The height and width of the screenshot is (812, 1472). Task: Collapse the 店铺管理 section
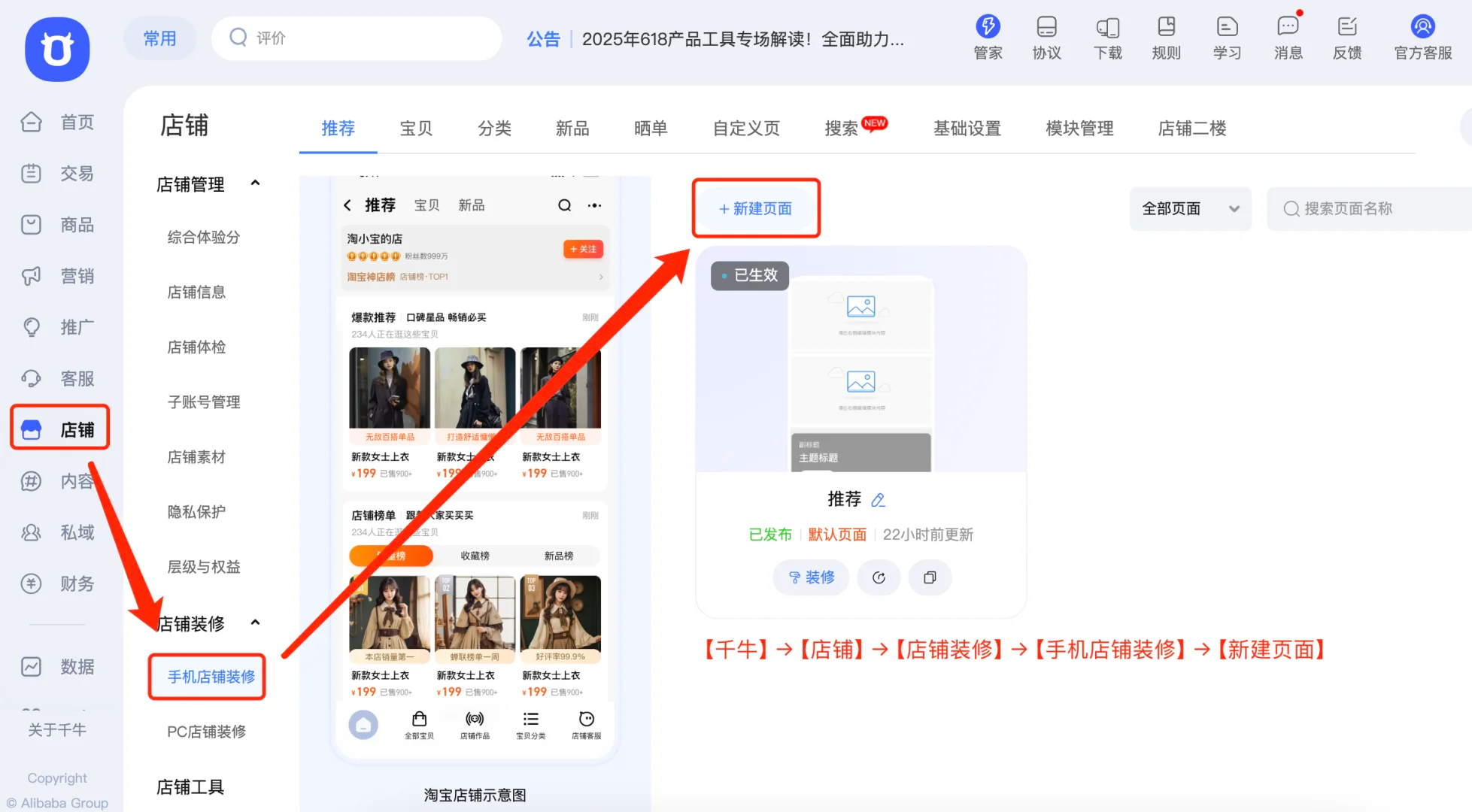coord(255,183)
